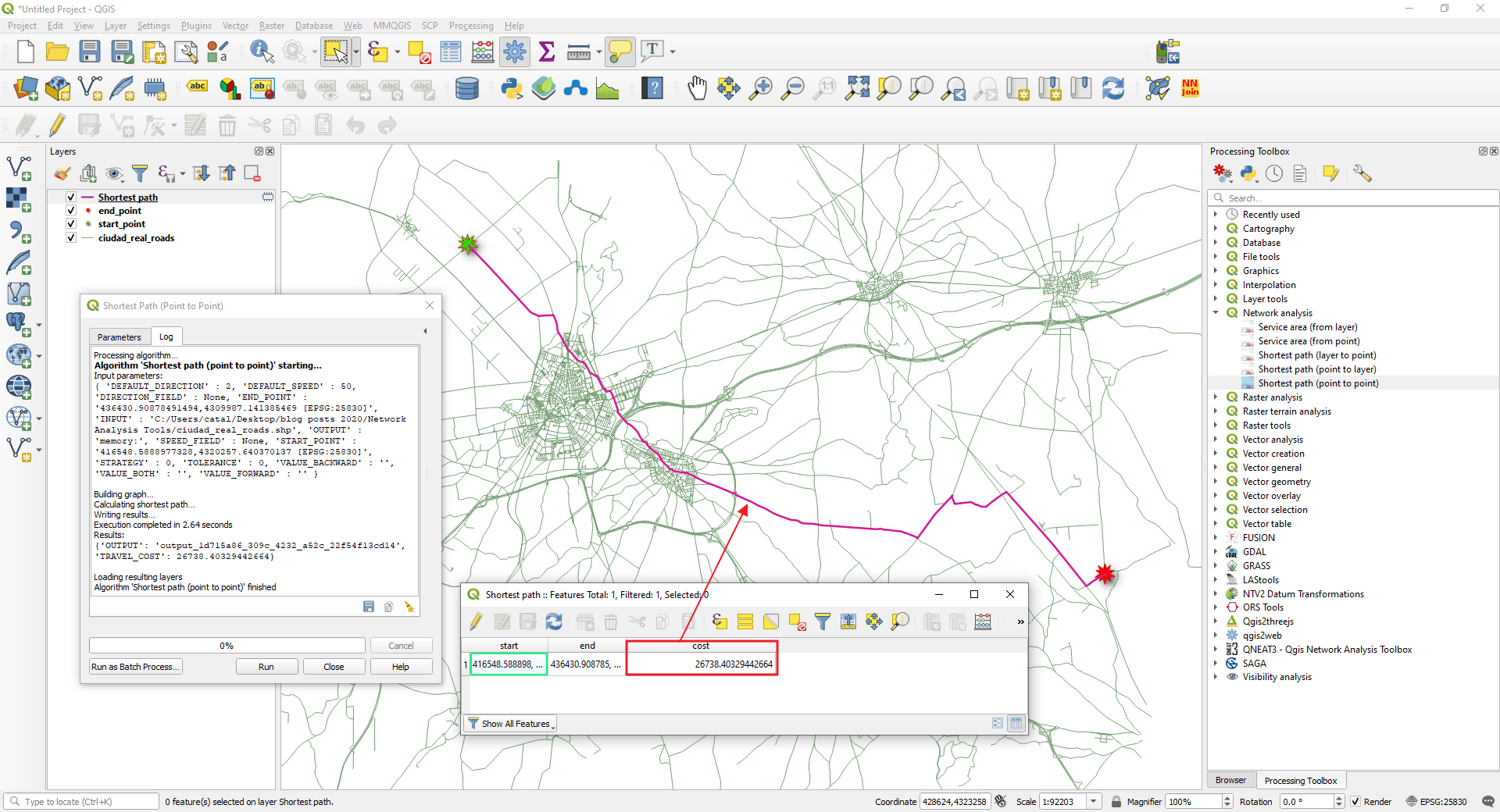Collapse the Network analysis group
The image size is (1500, 812).
(x=1216, y=313)
